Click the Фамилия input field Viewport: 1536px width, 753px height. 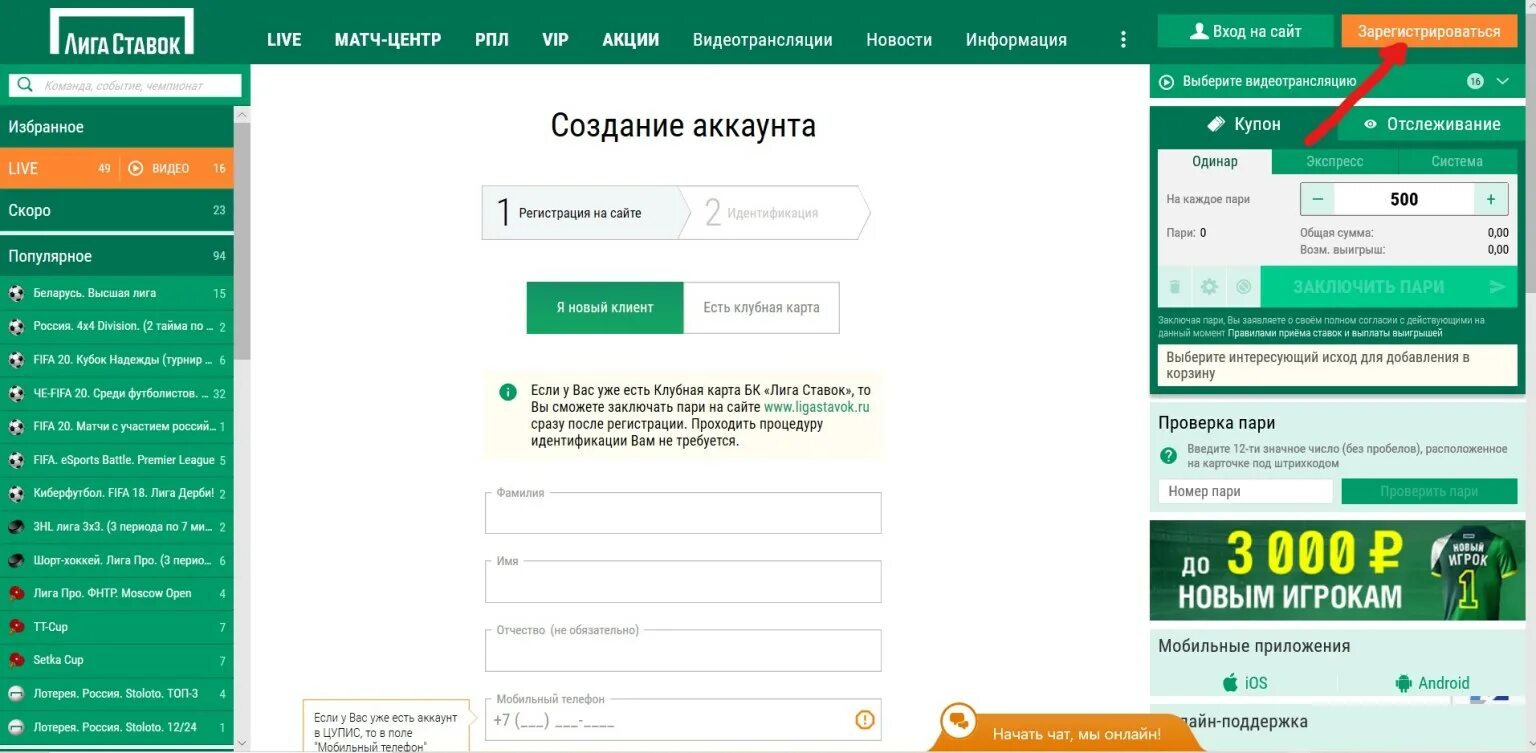coord(683,513)
